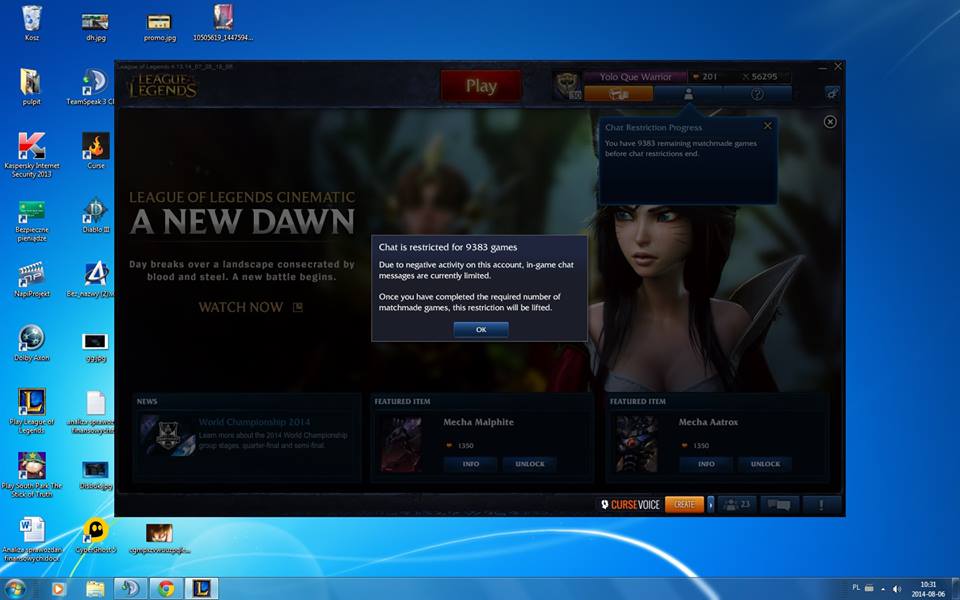Open the help question mark tab
The height and width of the screenshot is (600, 960).
pos(757,94)
